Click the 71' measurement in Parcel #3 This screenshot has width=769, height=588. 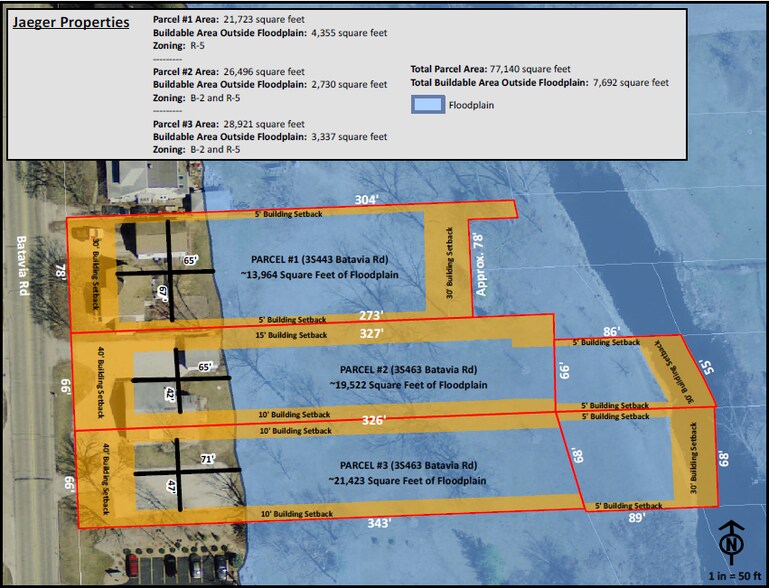click(208, 459)
